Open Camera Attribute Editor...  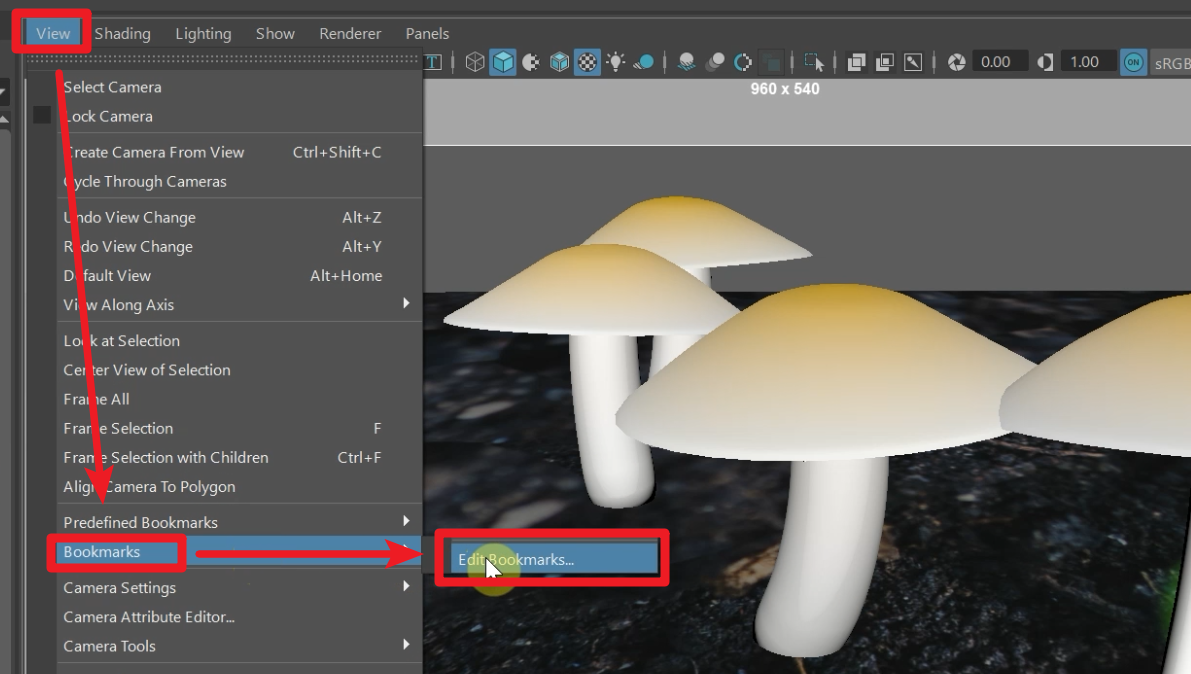(x=149, y=617)
